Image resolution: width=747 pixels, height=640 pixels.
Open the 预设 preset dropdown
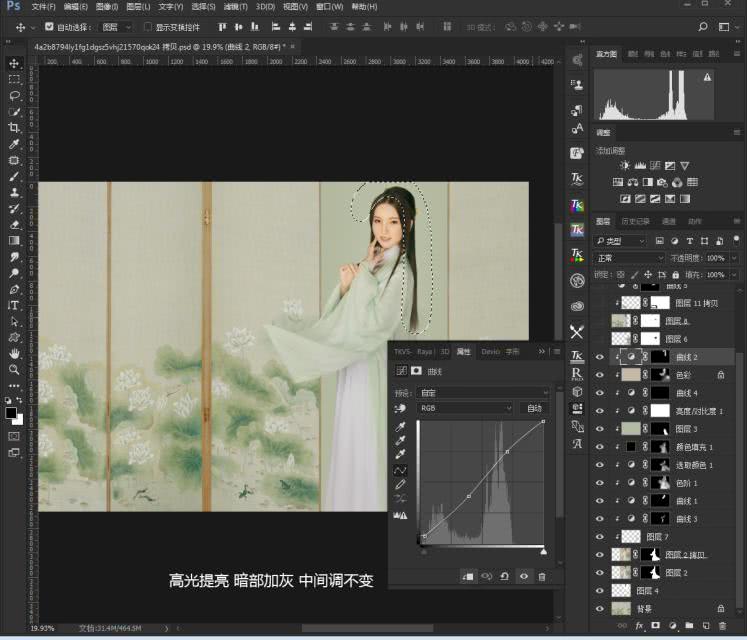pyautogui.click(x=482, y=393)
